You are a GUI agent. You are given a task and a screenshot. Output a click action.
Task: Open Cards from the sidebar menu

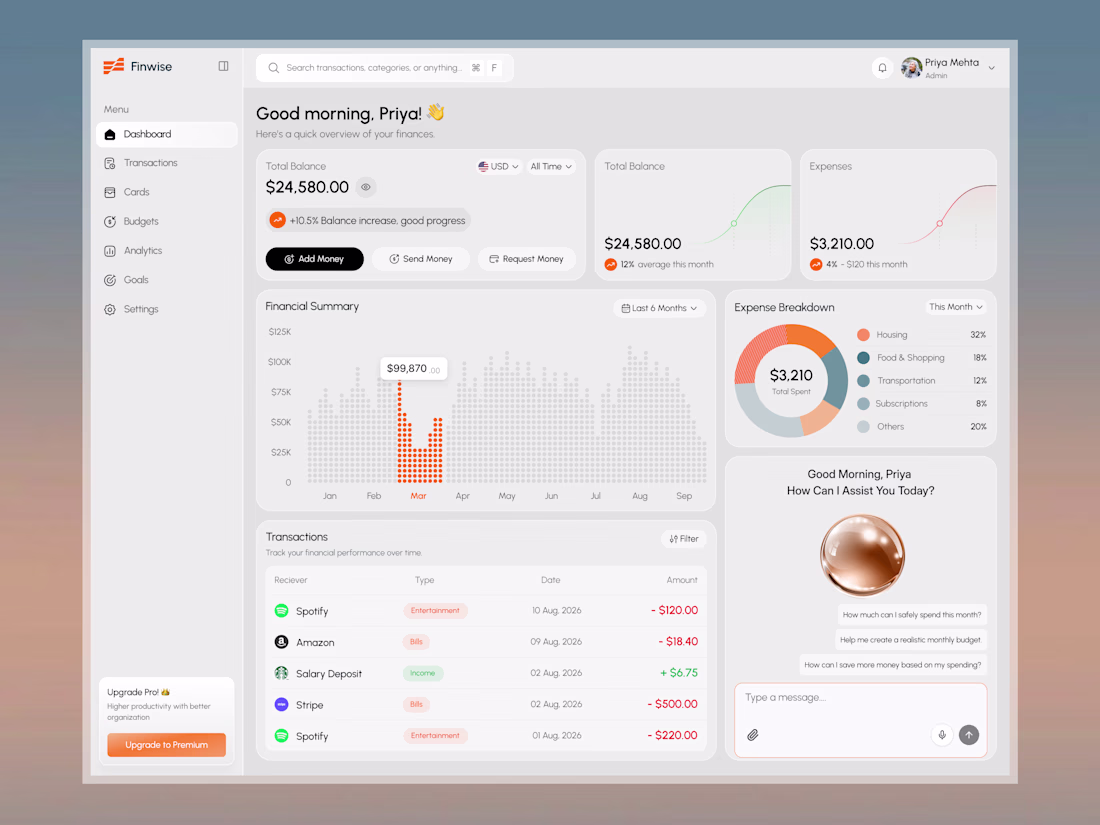click(x=167, y=192)
